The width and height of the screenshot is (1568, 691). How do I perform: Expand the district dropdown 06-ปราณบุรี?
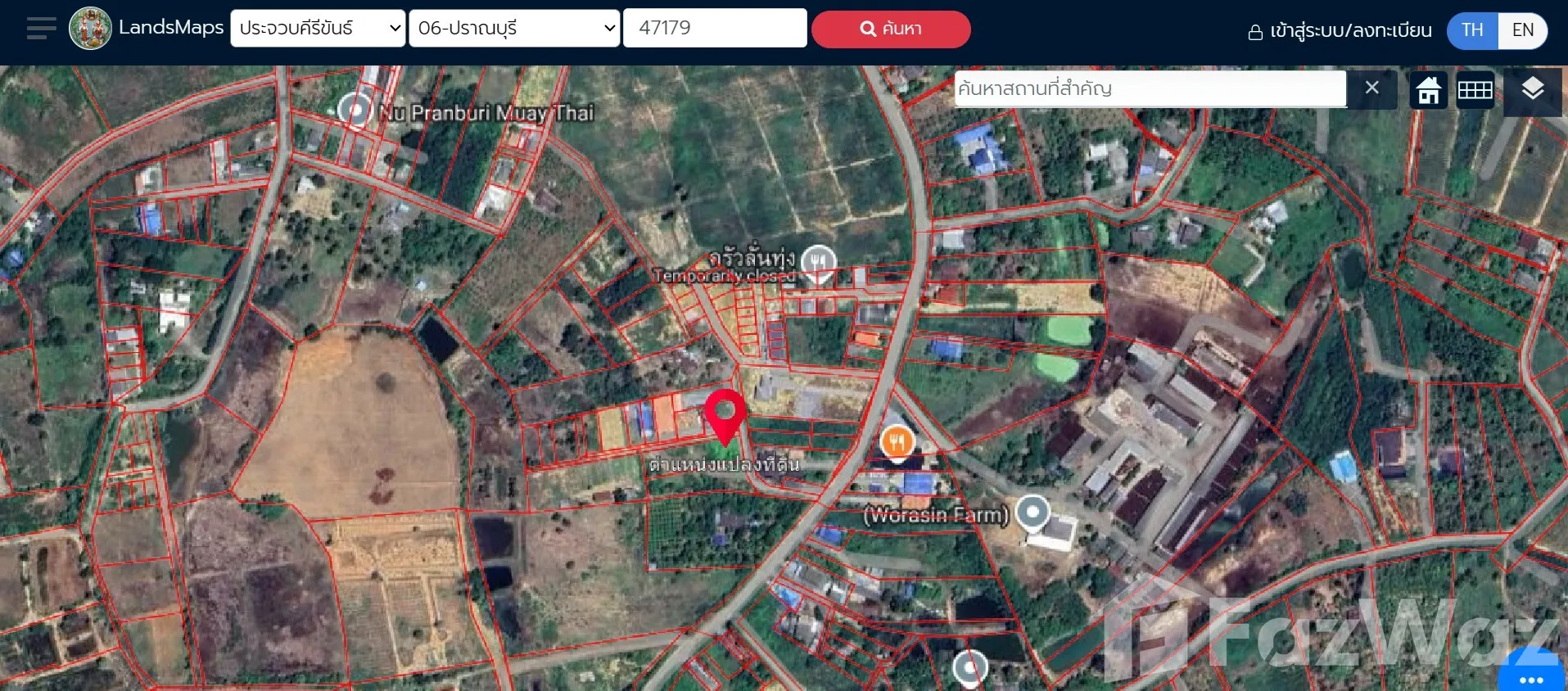point(514,29)
